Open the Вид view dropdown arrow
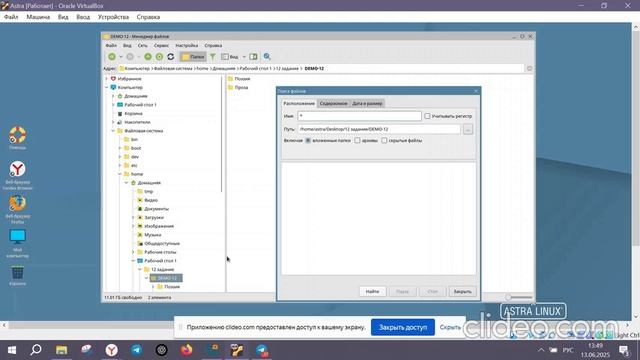The image size is (640, 360). 244,57
